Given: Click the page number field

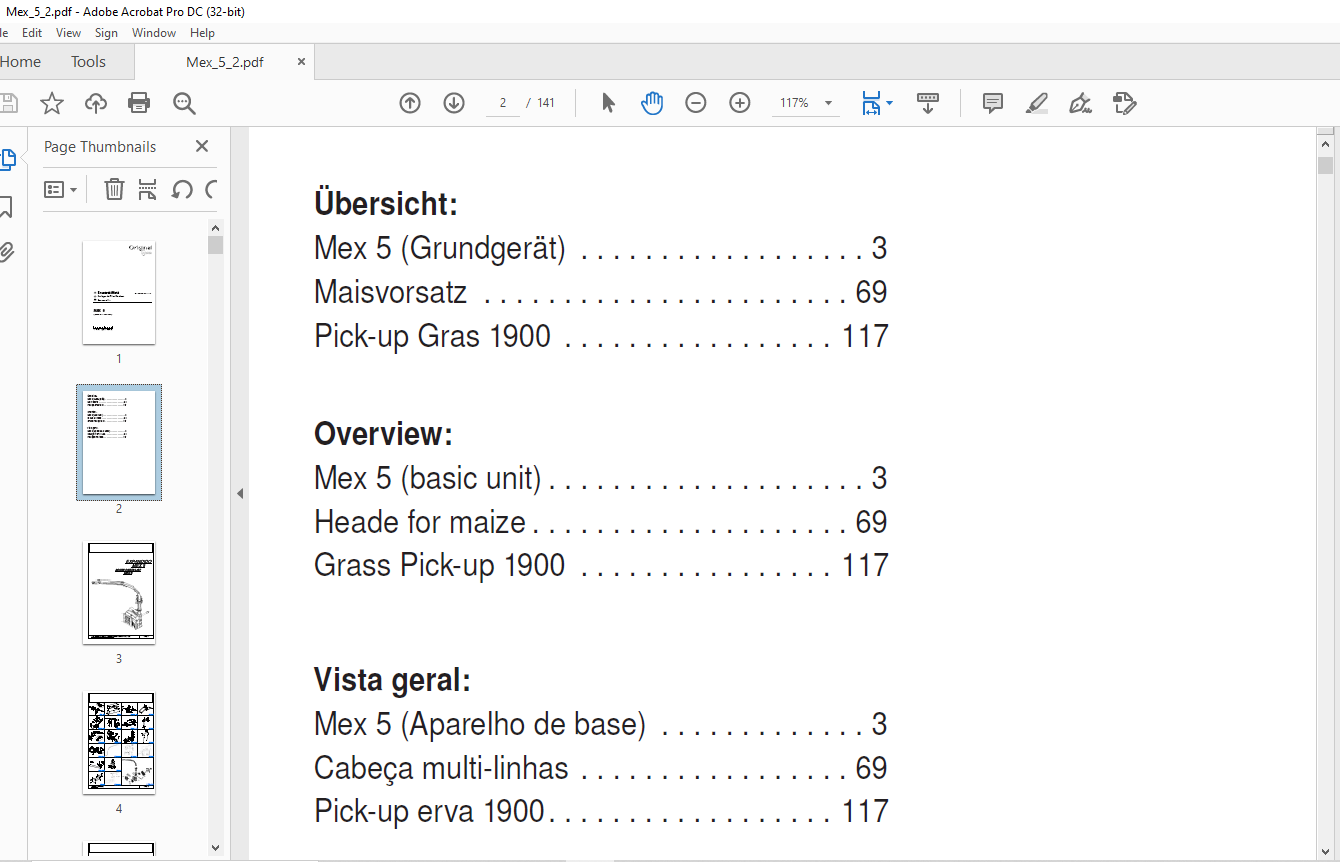Looking at the screenshot, I should 503,103.
